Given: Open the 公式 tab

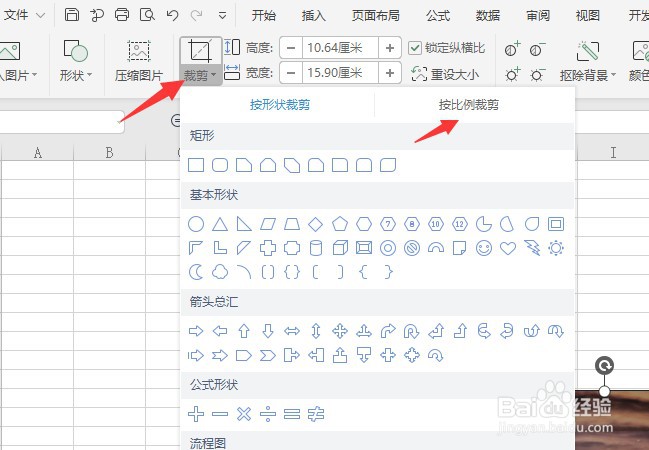Looking at the screenshot, I should (x=437, y=16).
